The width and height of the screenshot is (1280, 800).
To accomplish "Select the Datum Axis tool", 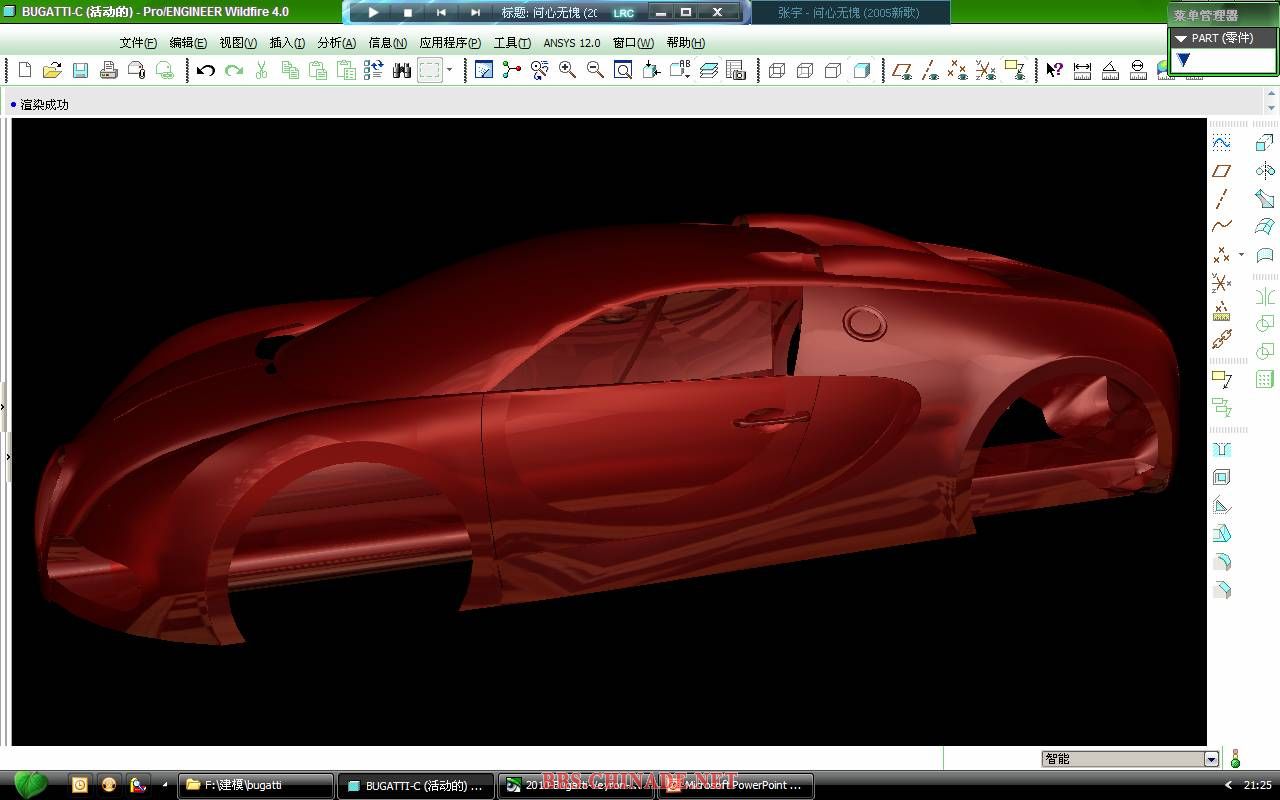I will 1221,199.
